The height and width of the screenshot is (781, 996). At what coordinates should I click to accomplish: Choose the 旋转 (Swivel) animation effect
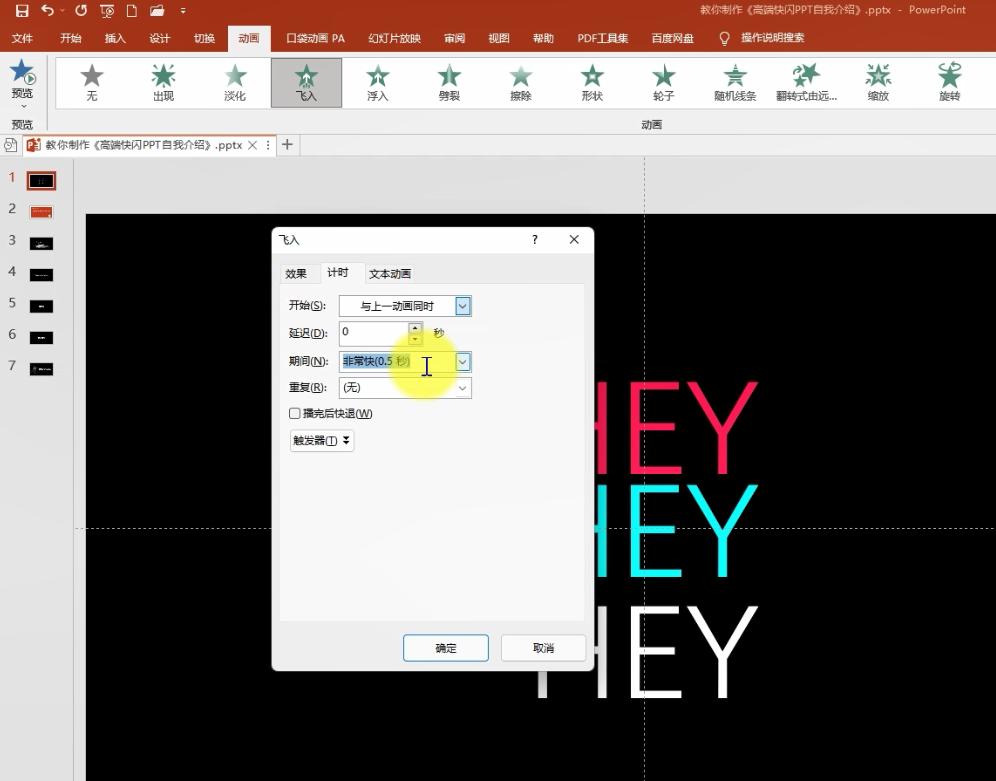[949, 82]
